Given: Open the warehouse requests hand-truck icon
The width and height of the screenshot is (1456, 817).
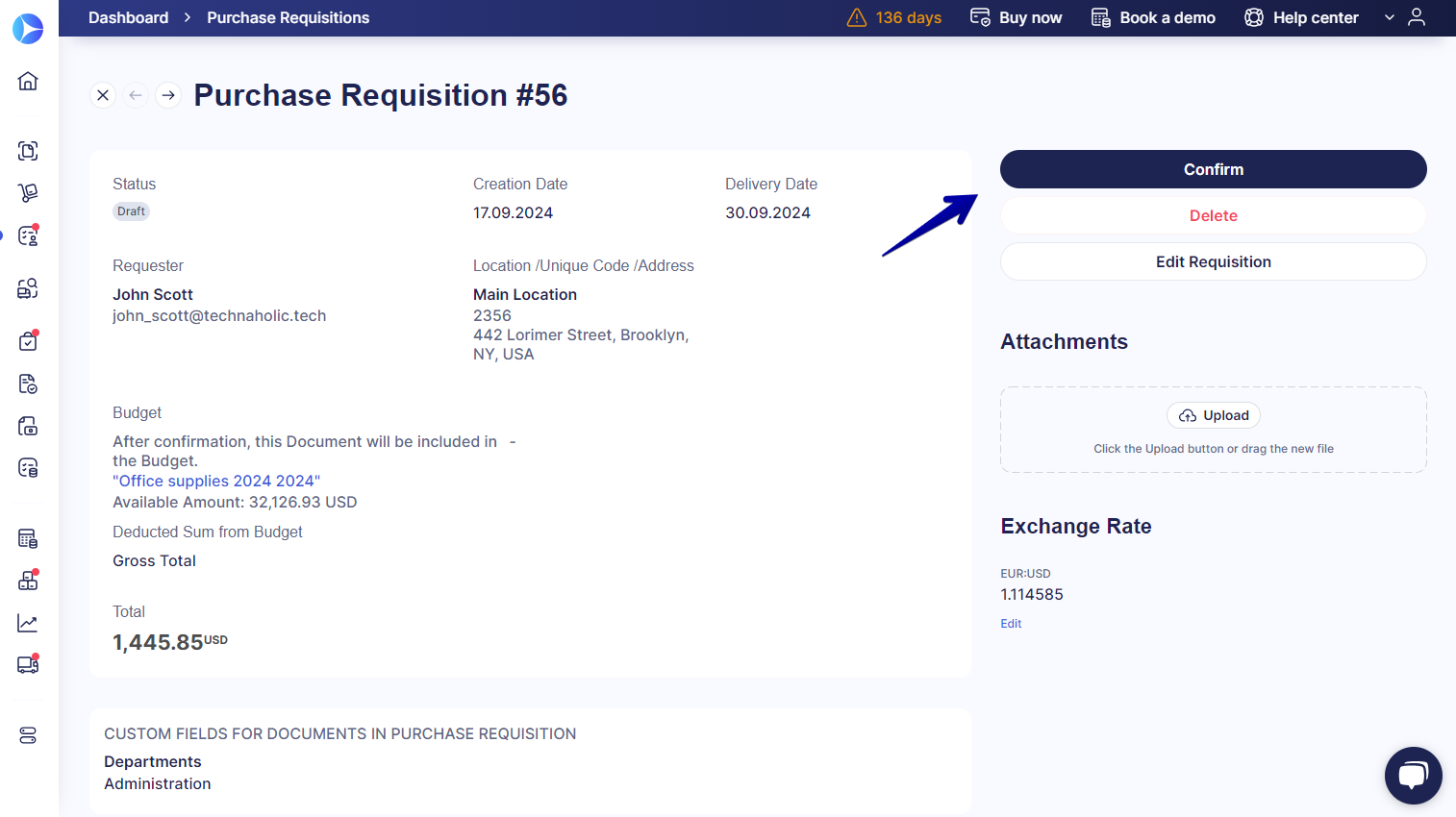Looking at the screenshot, I should click(28, 192).
